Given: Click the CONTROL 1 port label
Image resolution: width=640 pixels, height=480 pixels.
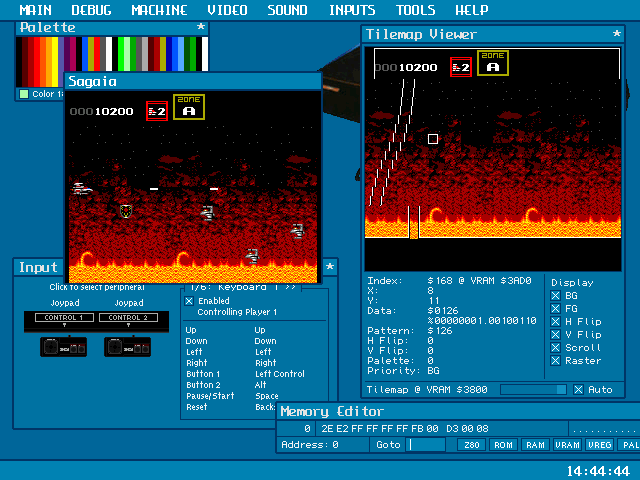Looking at the screenshot, I should pos(64,317).
